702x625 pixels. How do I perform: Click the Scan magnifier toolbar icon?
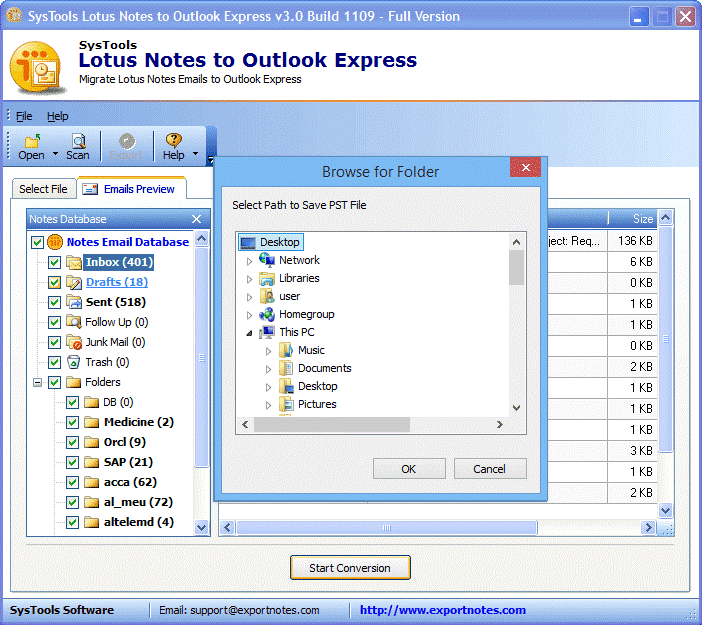coord(79,141)
